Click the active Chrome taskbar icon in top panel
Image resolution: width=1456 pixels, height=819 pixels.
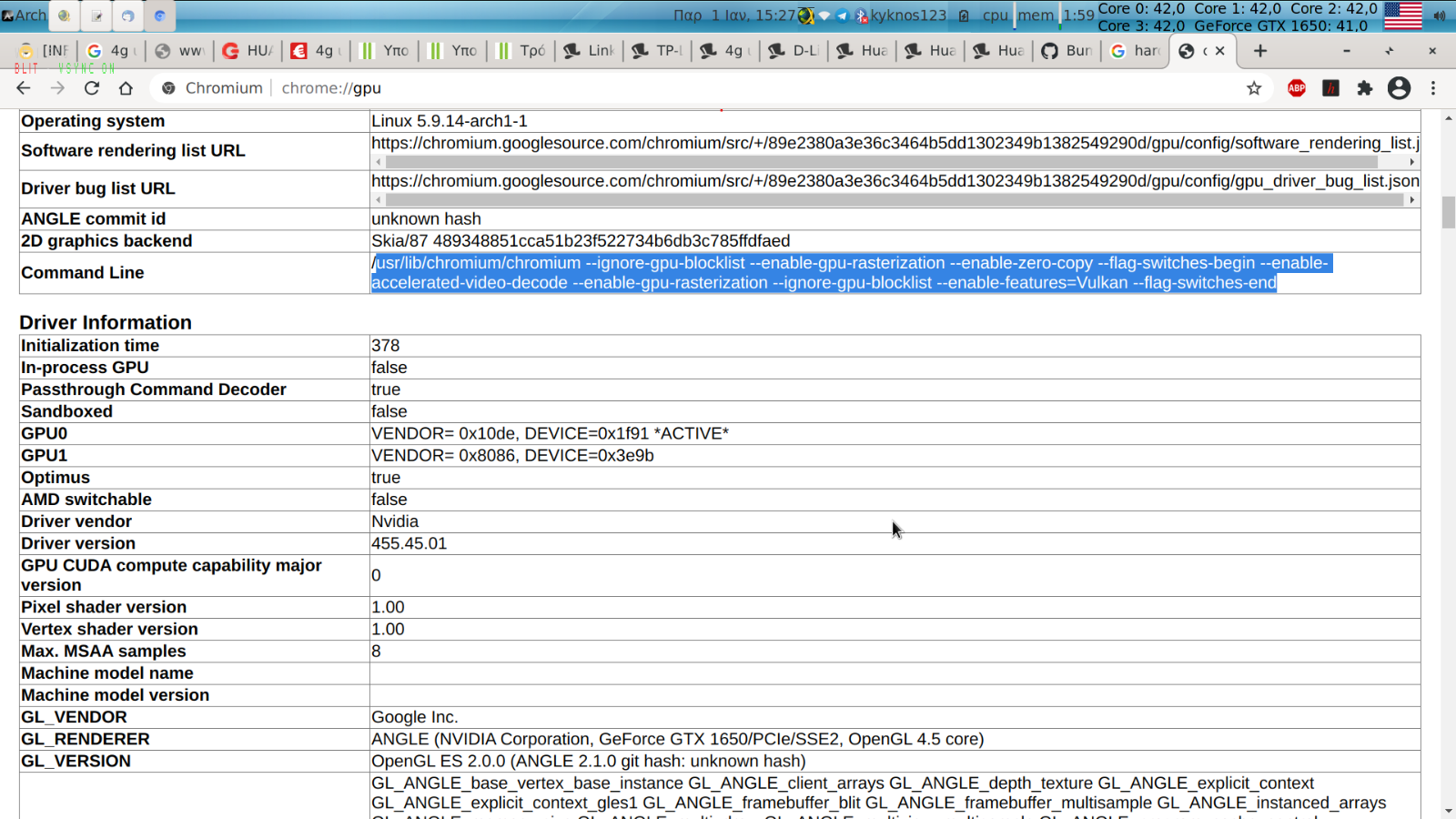(159, 15)
